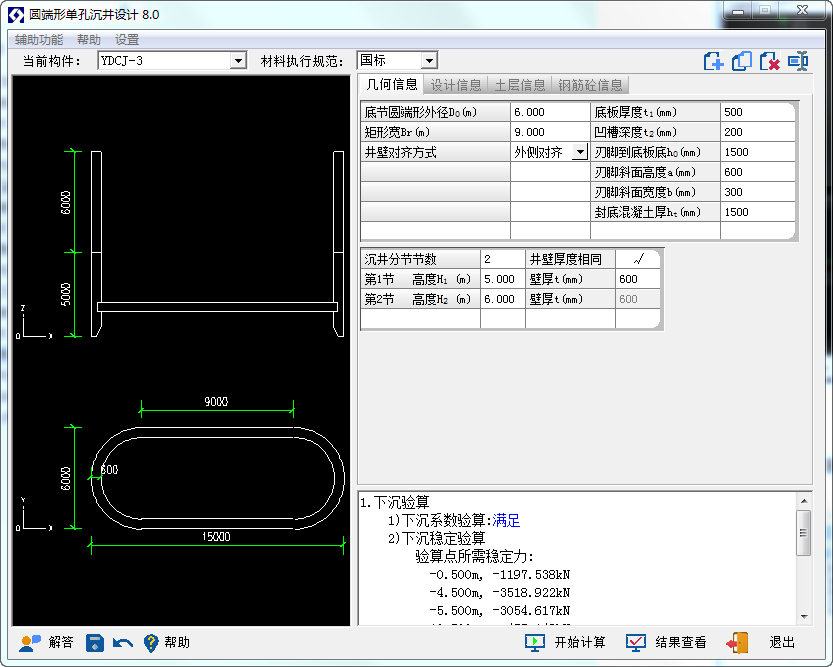The height and width of the screenshot is (667, 833).
Task: Click the 封底混凝土厚ht value 1500
Action: (x=757, y=212)
